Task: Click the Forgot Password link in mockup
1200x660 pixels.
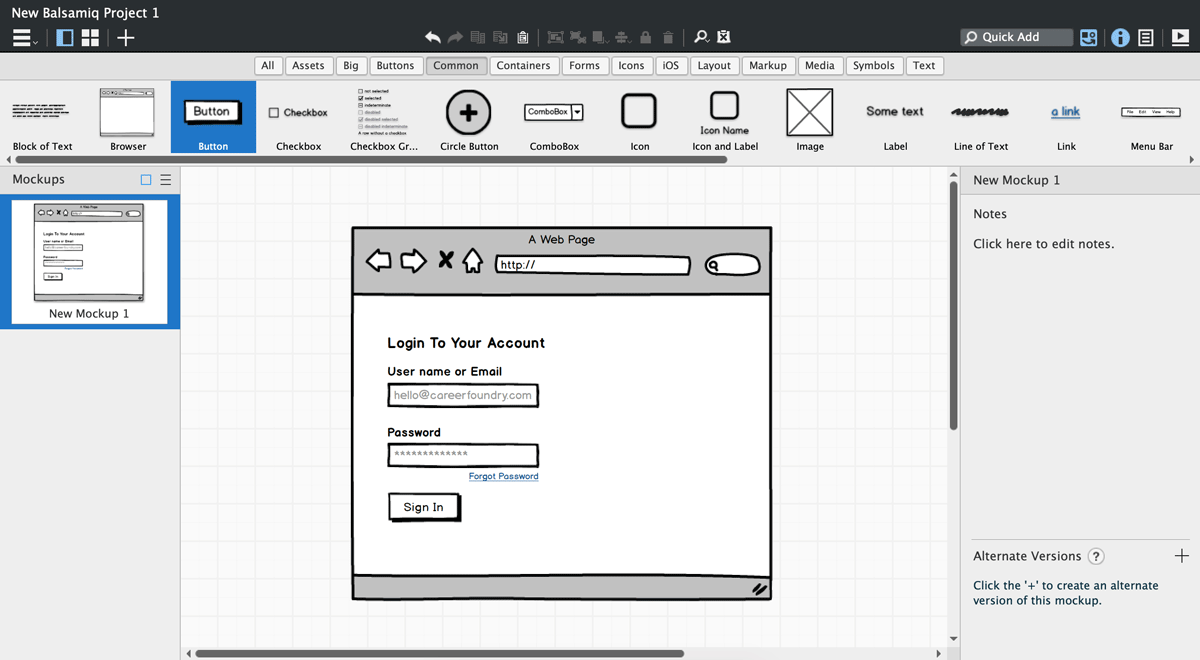Action: [x=503, y=476]
